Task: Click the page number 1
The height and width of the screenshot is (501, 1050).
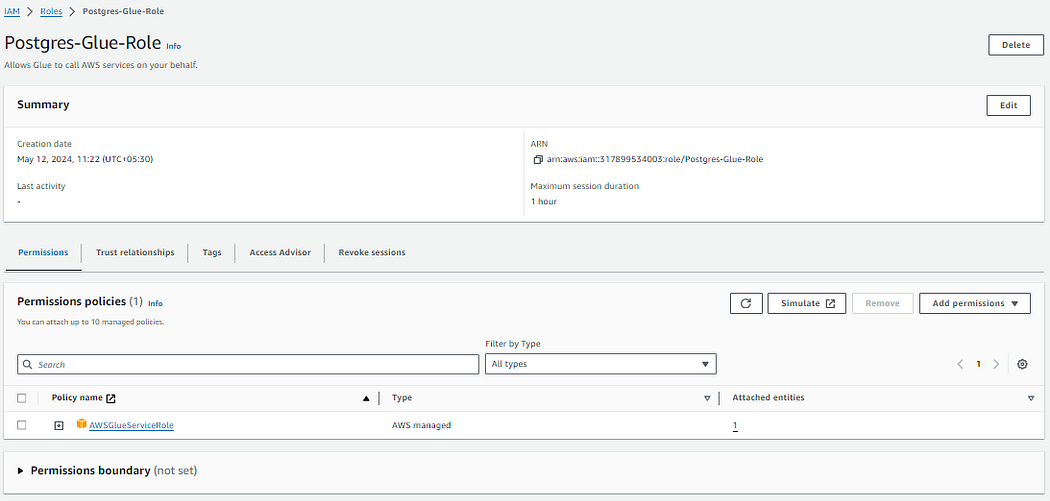Action: pyautogui.click(x=978, y=364)
